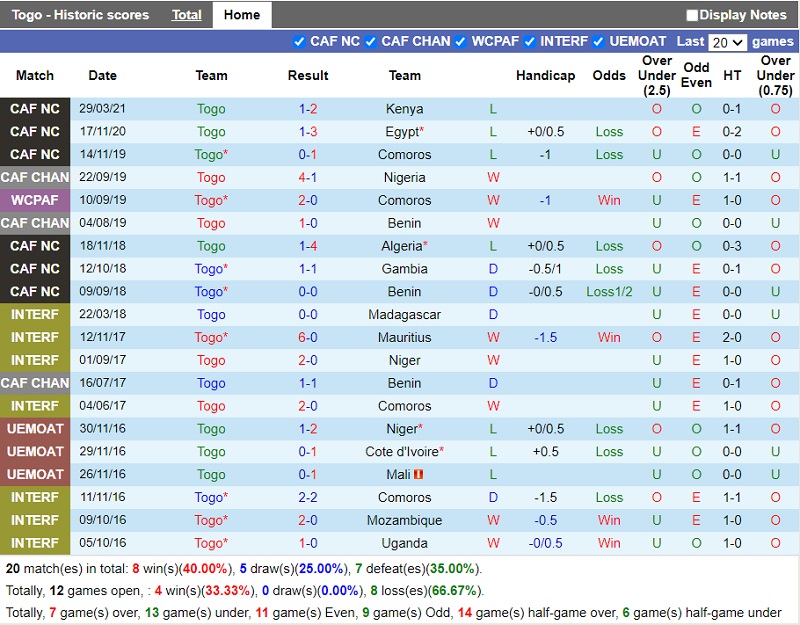Toggle the UEMOAT filter checkbox
This screenshot has width=800, height=625.
pos(598,42)
